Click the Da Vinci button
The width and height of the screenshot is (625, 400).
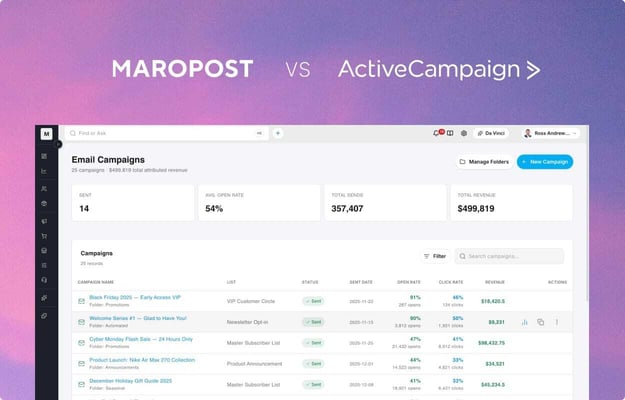pyautogui.click(x=491, y=133)
